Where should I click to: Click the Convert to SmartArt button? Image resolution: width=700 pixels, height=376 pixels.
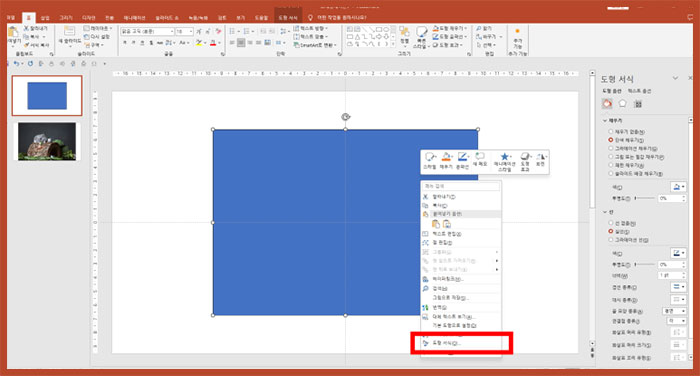(x=315, y=45)
